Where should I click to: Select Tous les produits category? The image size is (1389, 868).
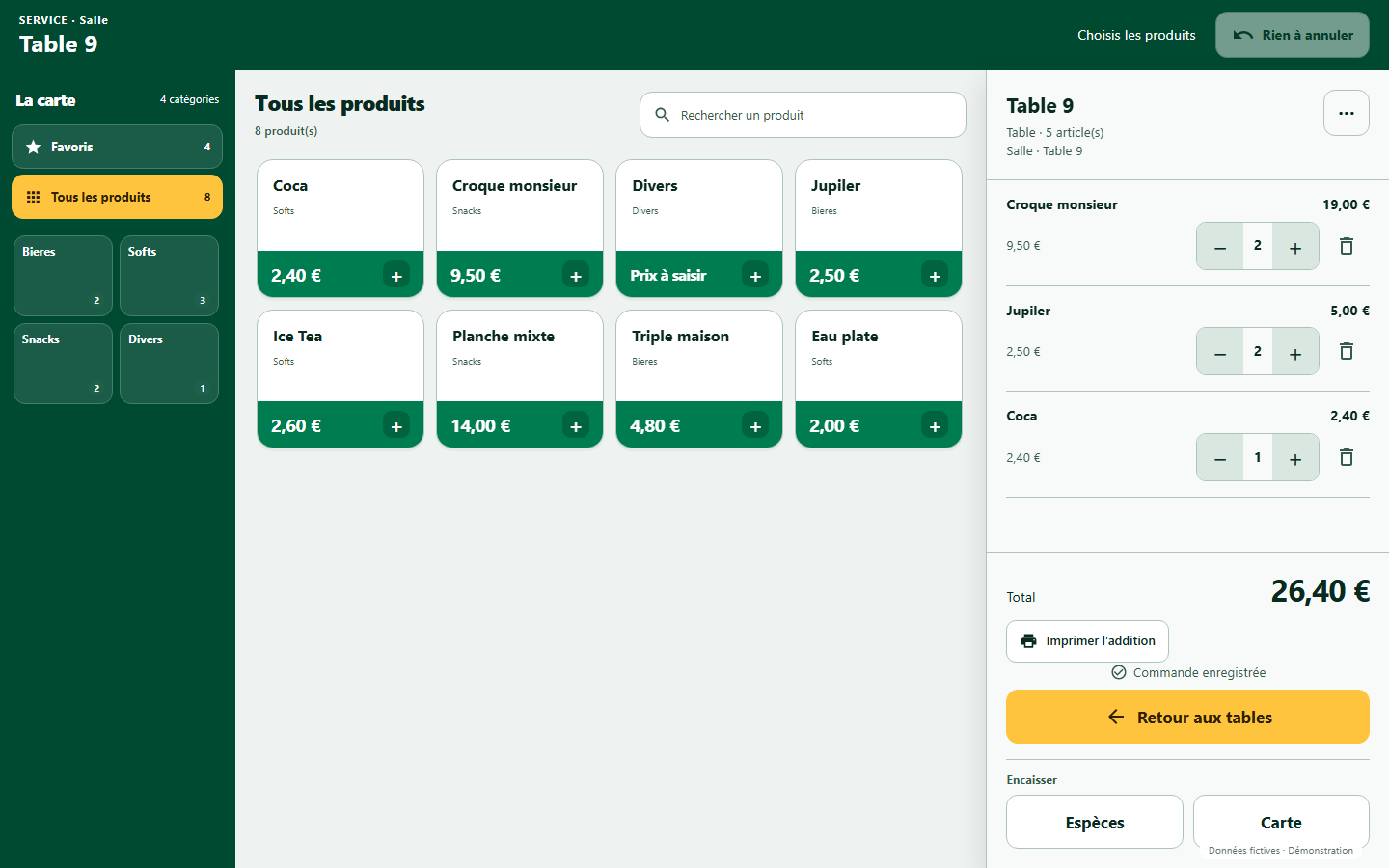117,197
